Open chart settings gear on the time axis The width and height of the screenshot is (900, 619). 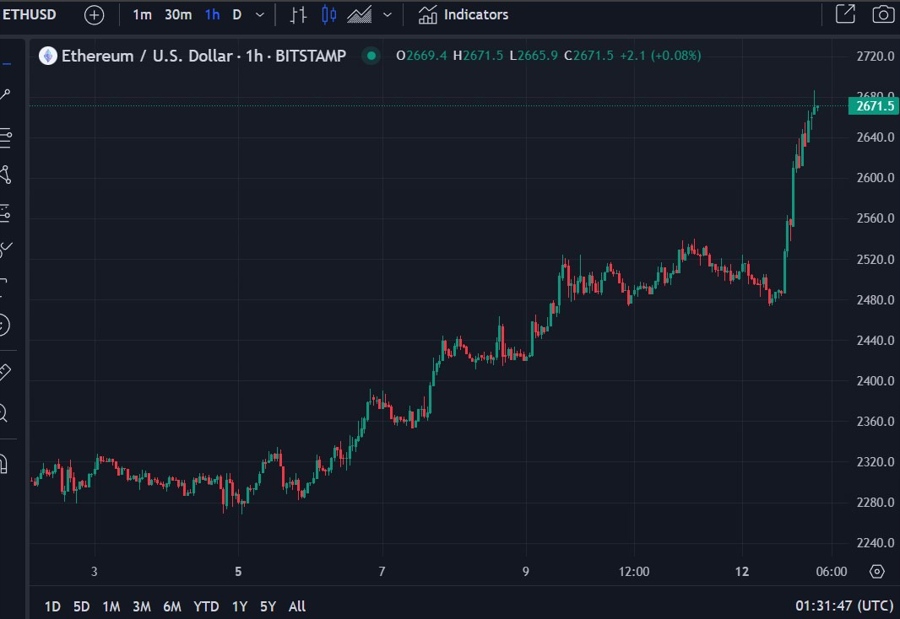[x=876, y=571]
